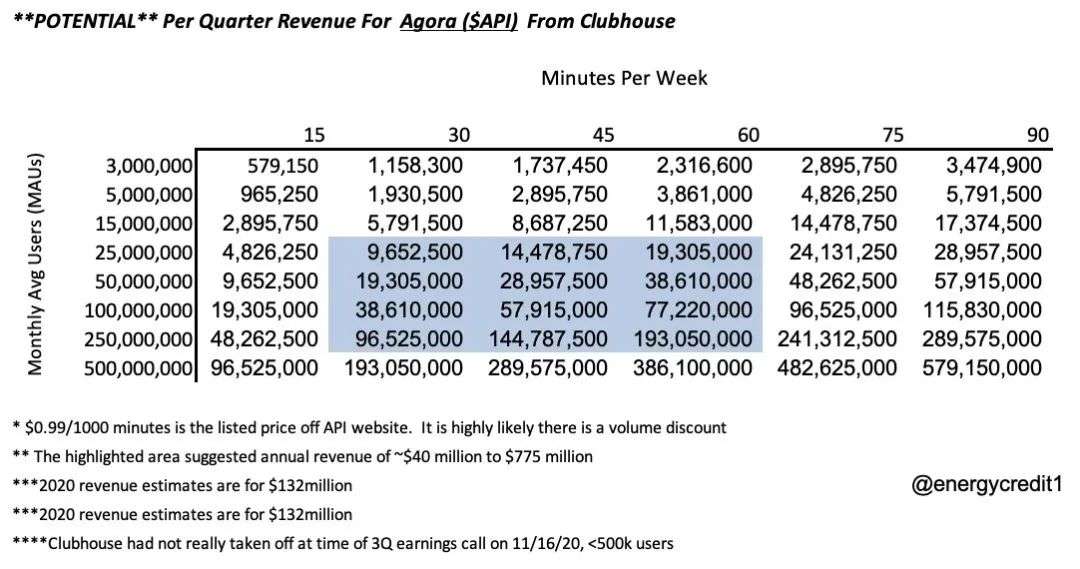Select the 75 minutes column header
Screen dimensions: 1080x569
(x=893, y=135)
